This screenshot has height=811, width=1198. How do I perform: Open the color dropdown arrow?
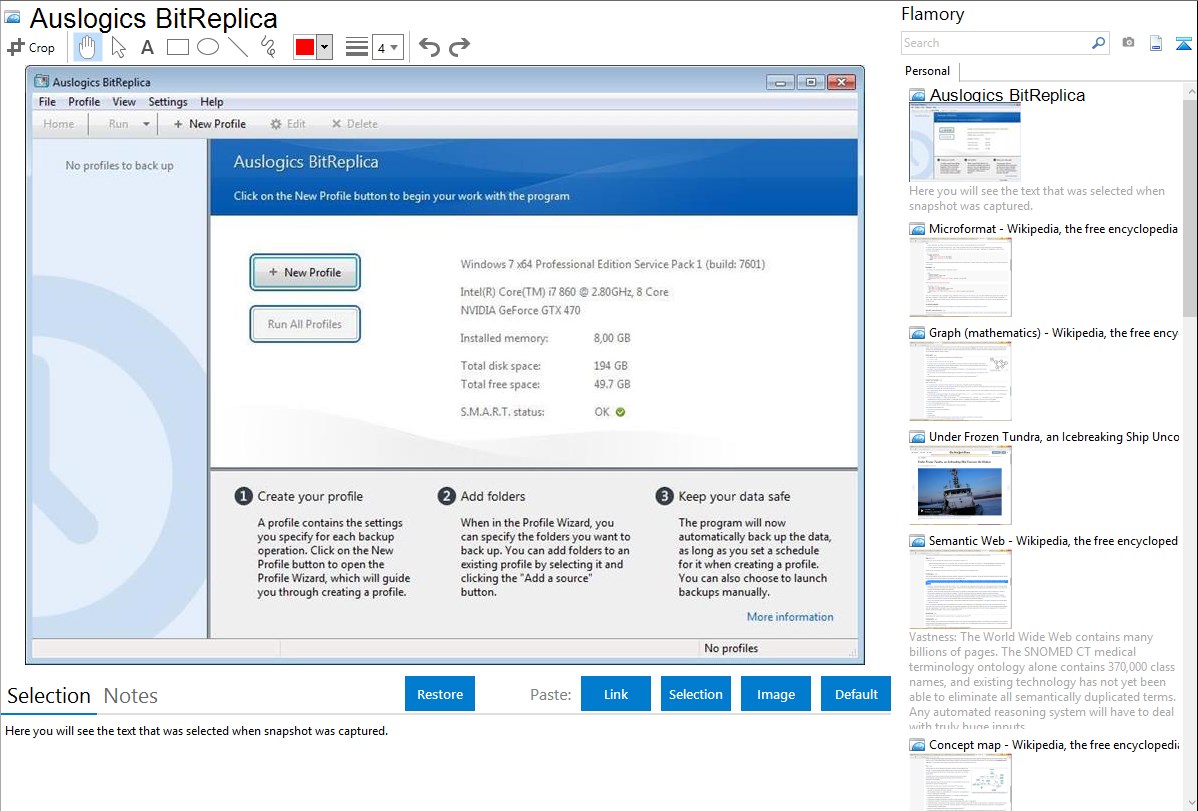[325, 47]
